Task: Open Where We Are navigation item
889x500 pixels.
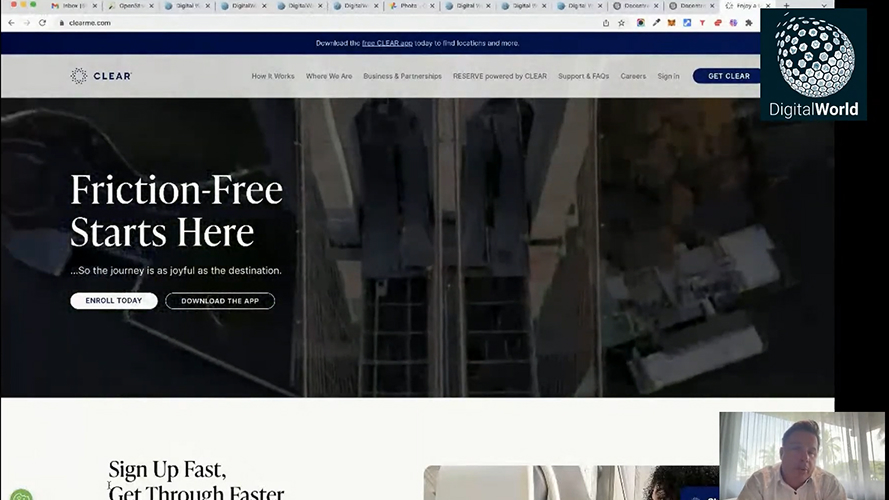Action: (x=328, y=76)
